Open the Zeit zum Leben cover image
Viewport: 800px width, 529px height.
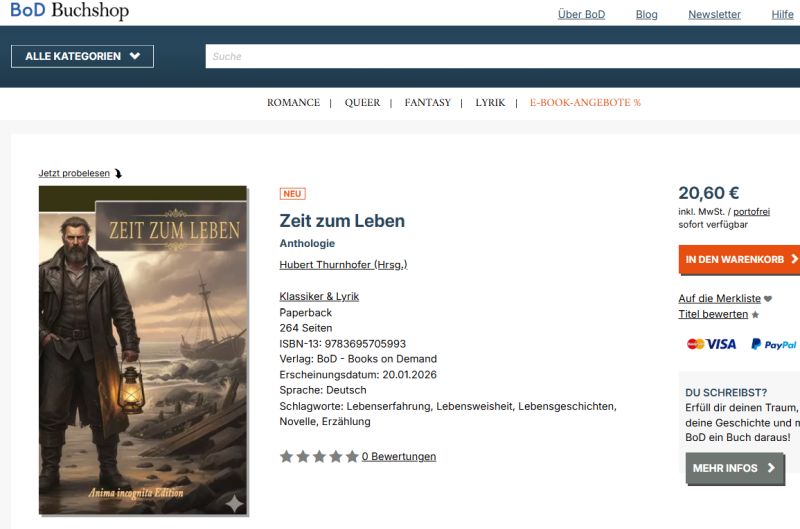(x=143, y=350)
